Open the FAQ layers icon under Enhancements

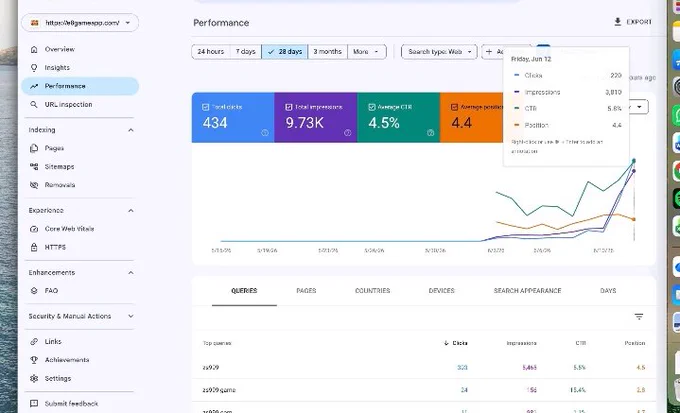click(x=34, y=291)
